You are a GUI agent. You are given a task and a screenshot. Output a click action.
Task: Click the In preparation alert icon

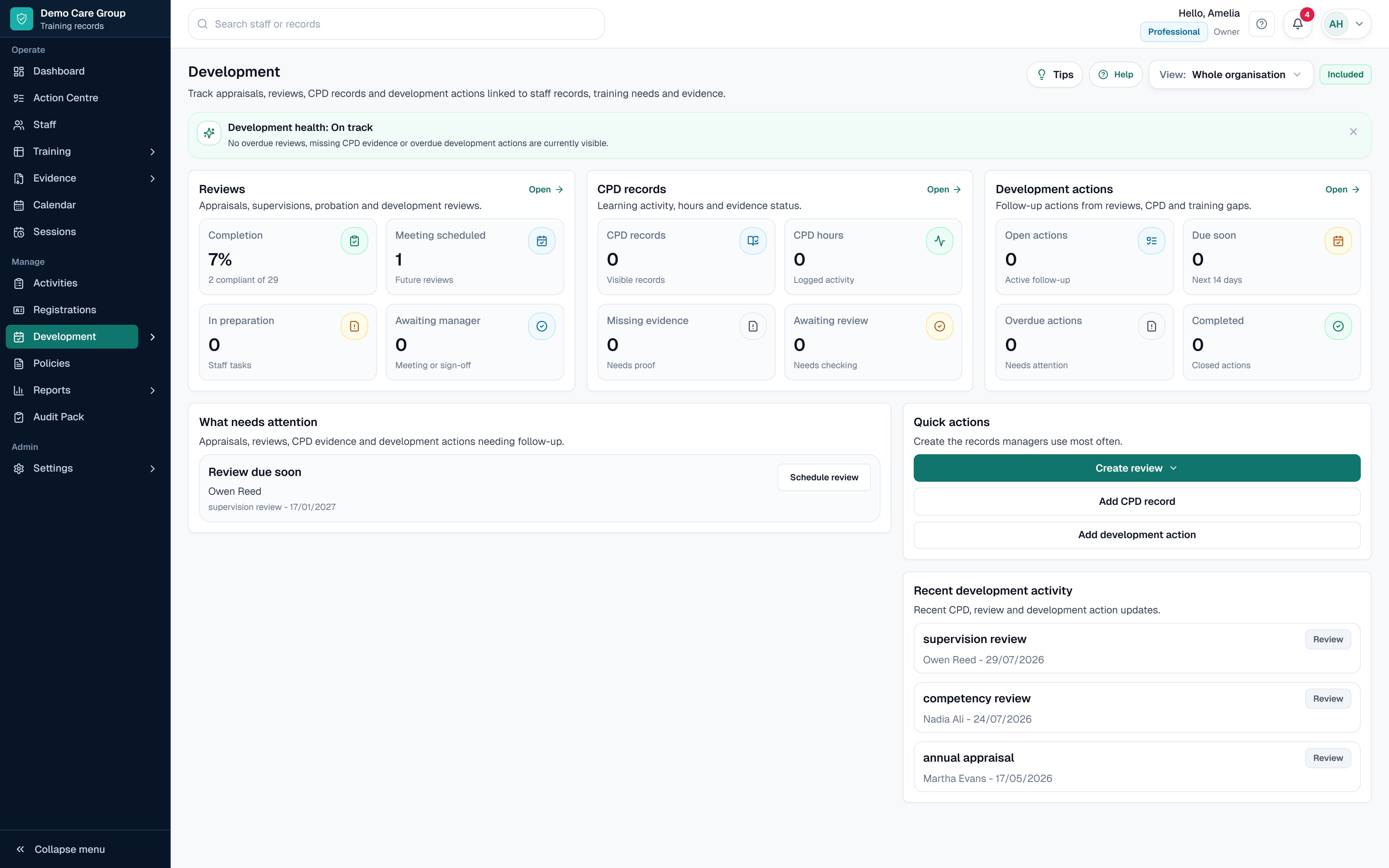pyautogui.click(x=354, y=326)
